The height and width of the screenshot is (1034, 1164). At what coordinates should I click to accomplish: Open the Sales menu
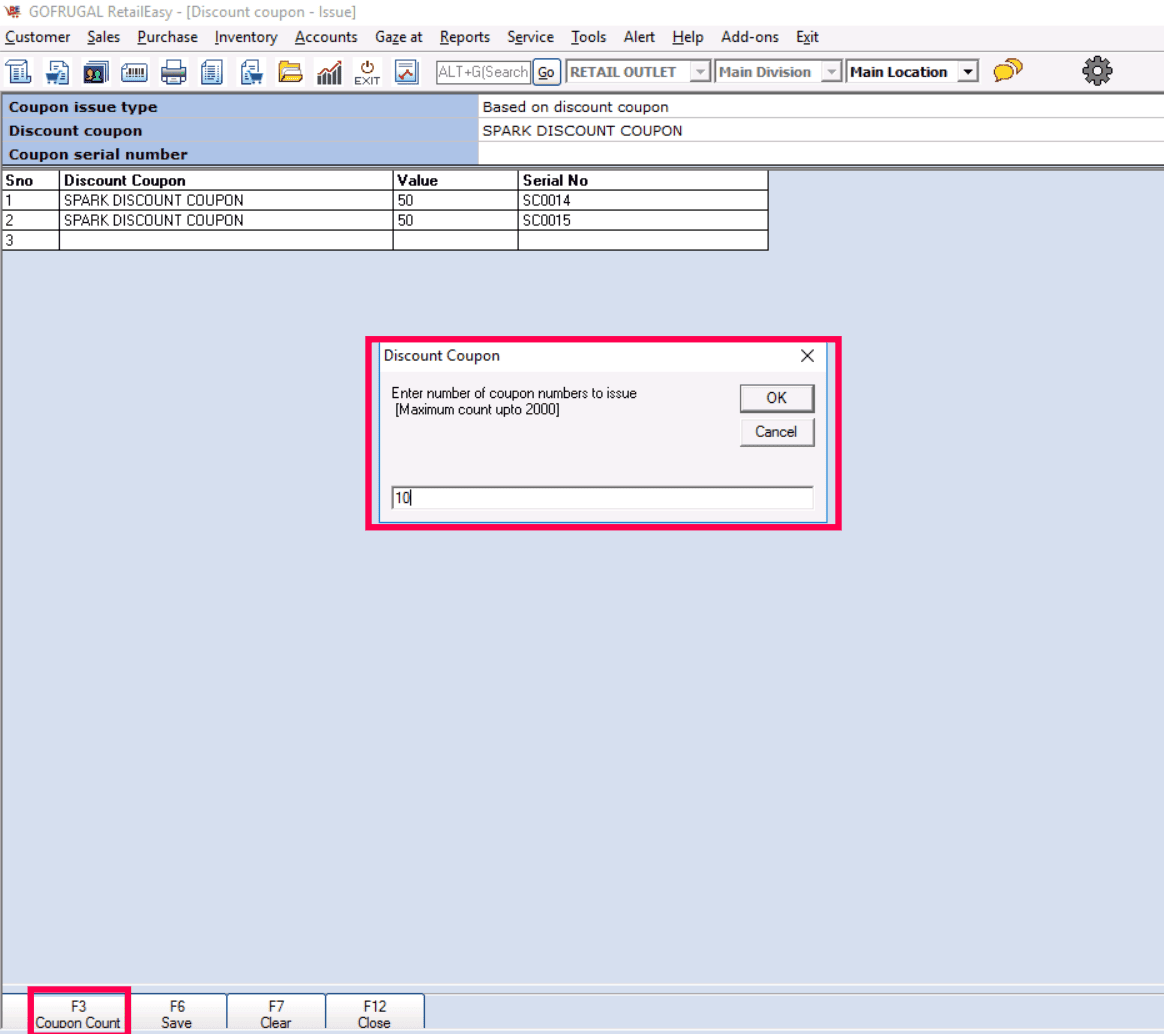click(x=103, y=37)
